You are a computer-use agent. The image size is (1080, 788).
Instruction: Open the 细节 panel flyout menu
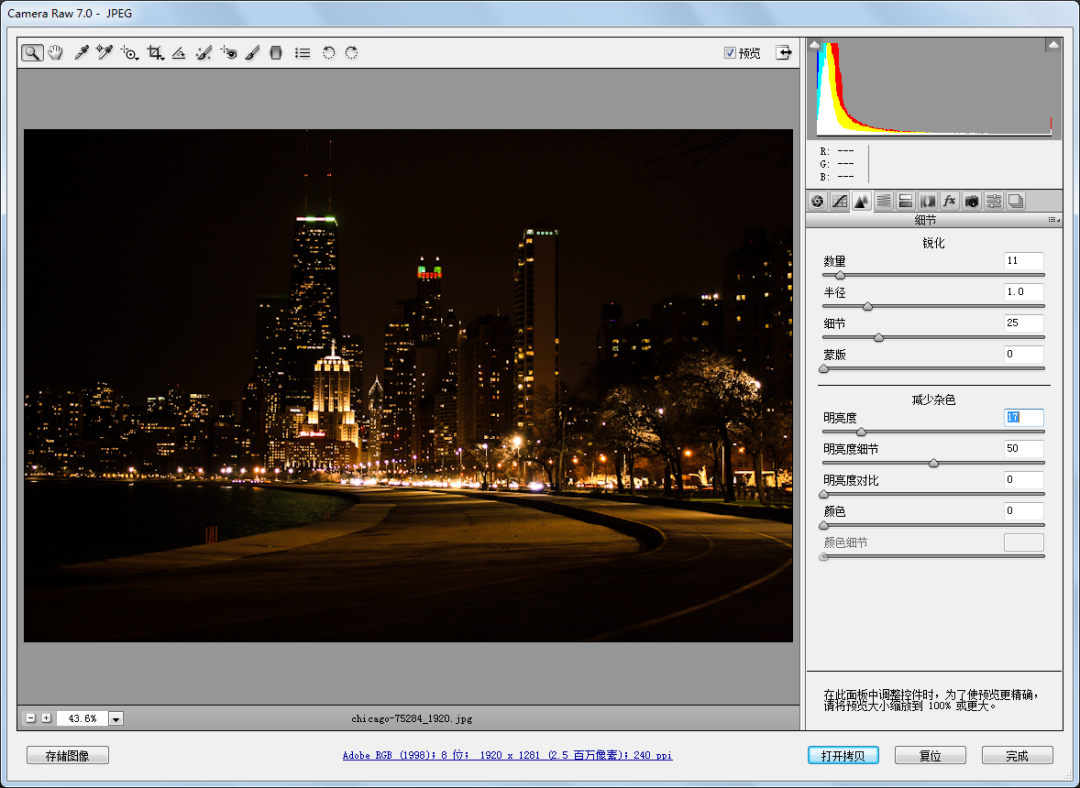point(1054,220)
